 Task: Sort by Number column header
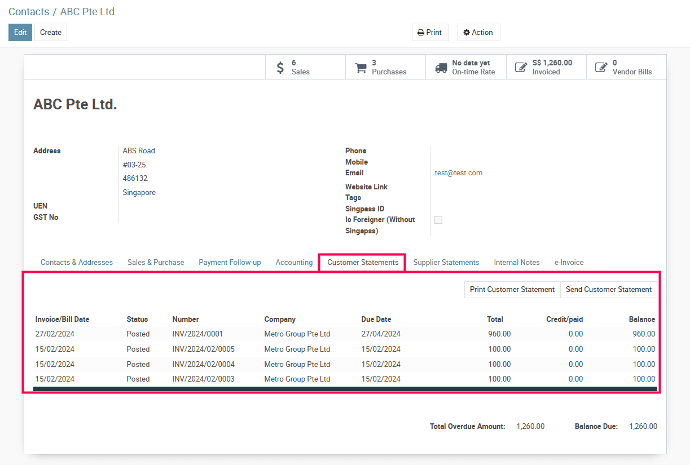[186, 319]
